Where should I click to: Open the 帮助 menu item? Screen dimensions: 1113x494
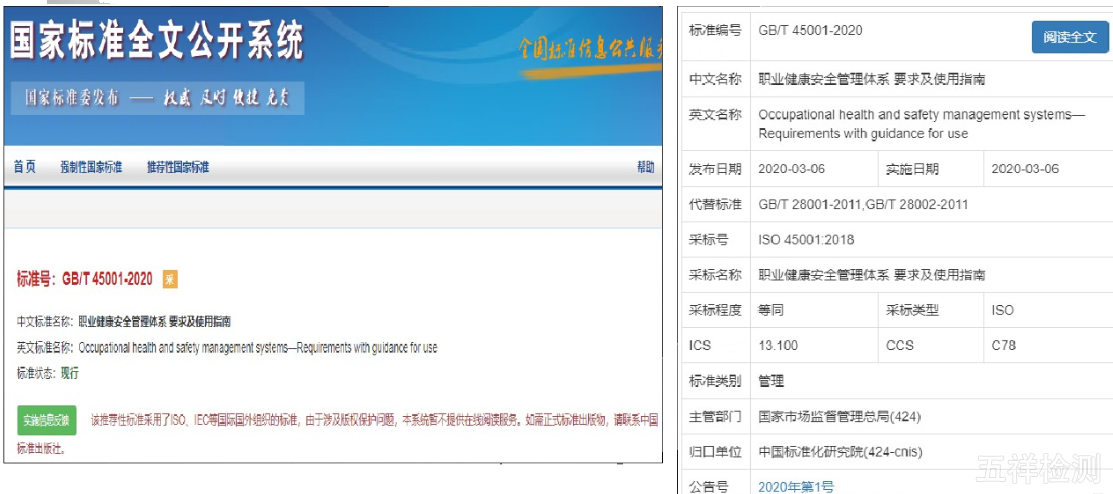coord(646,167)
